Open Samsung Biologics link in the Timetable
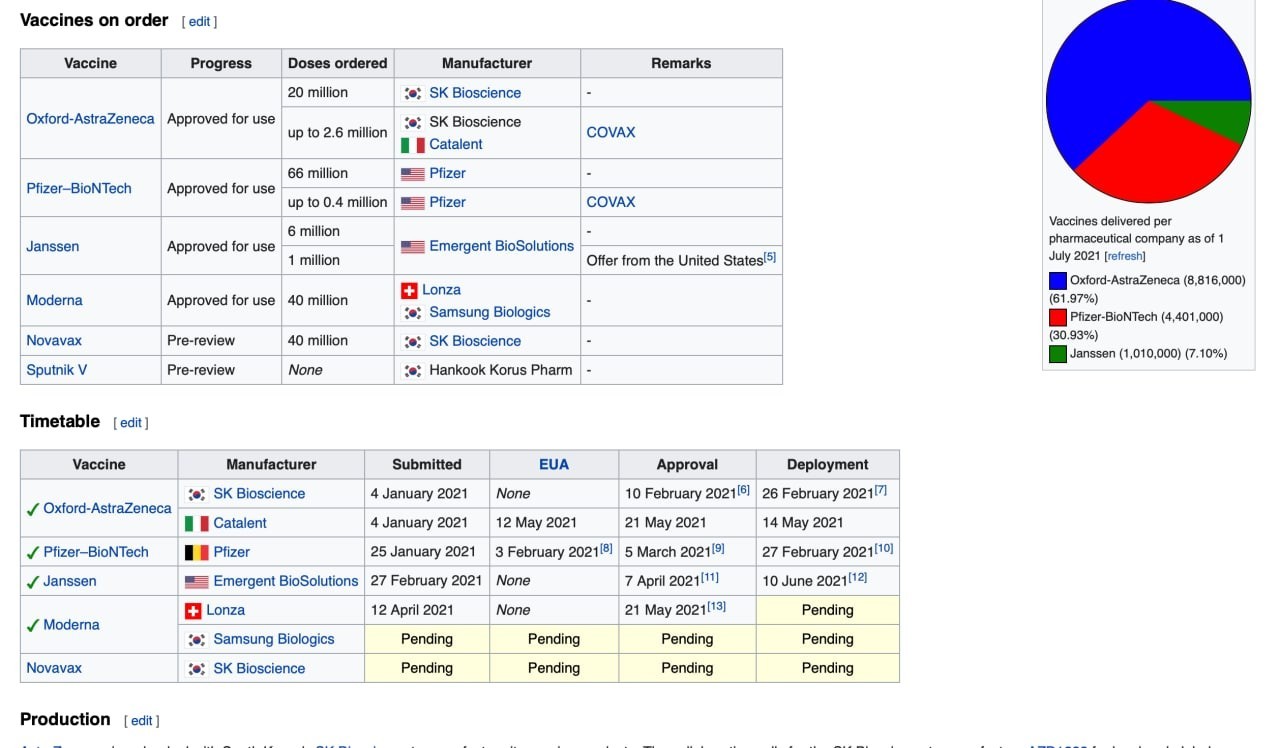The height and width of the screenshot is (748, 1280). pos(274,639)
